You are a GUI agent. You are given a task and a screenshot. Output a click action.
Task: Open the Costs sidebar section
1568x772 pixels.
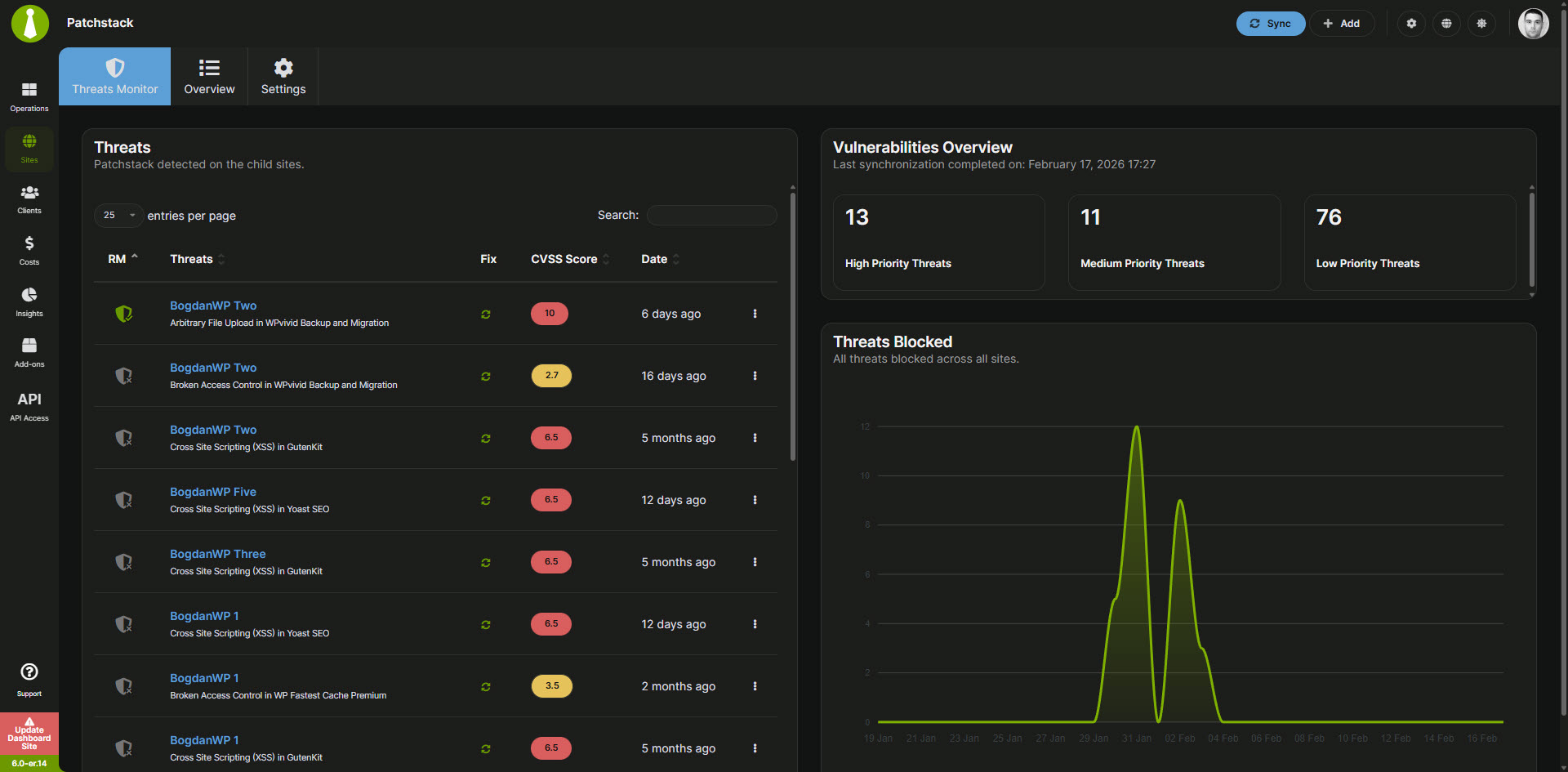(x=29, y=251)
